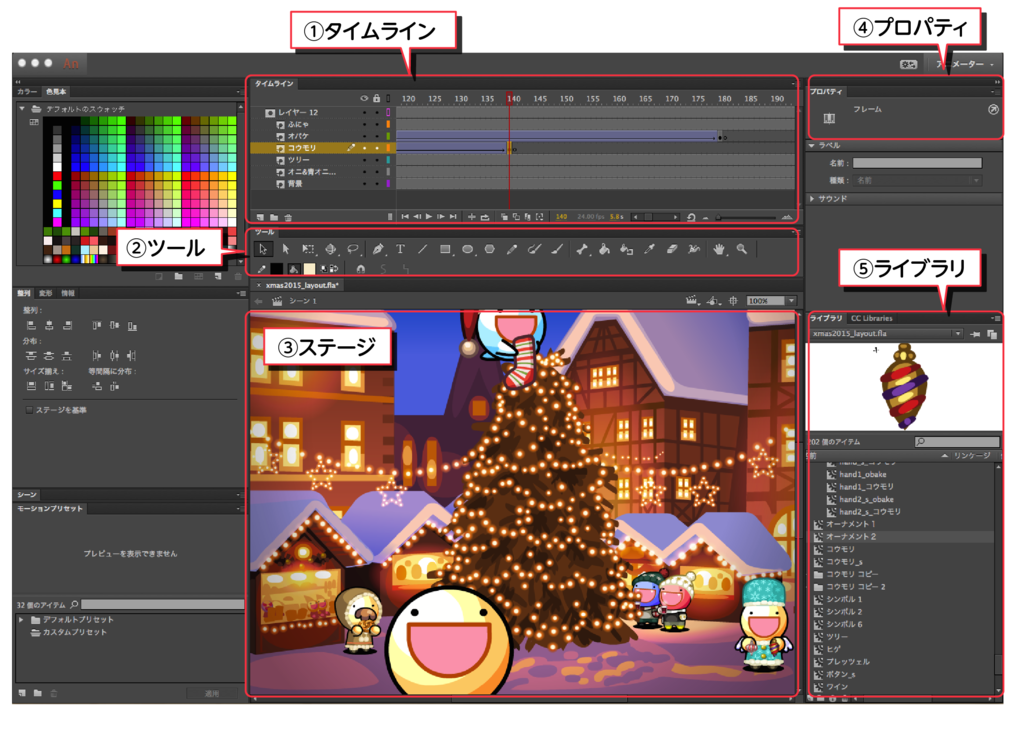1024x731 pixels.
Task: Open the align panel options menu
Action: click(x=240, y=293)
